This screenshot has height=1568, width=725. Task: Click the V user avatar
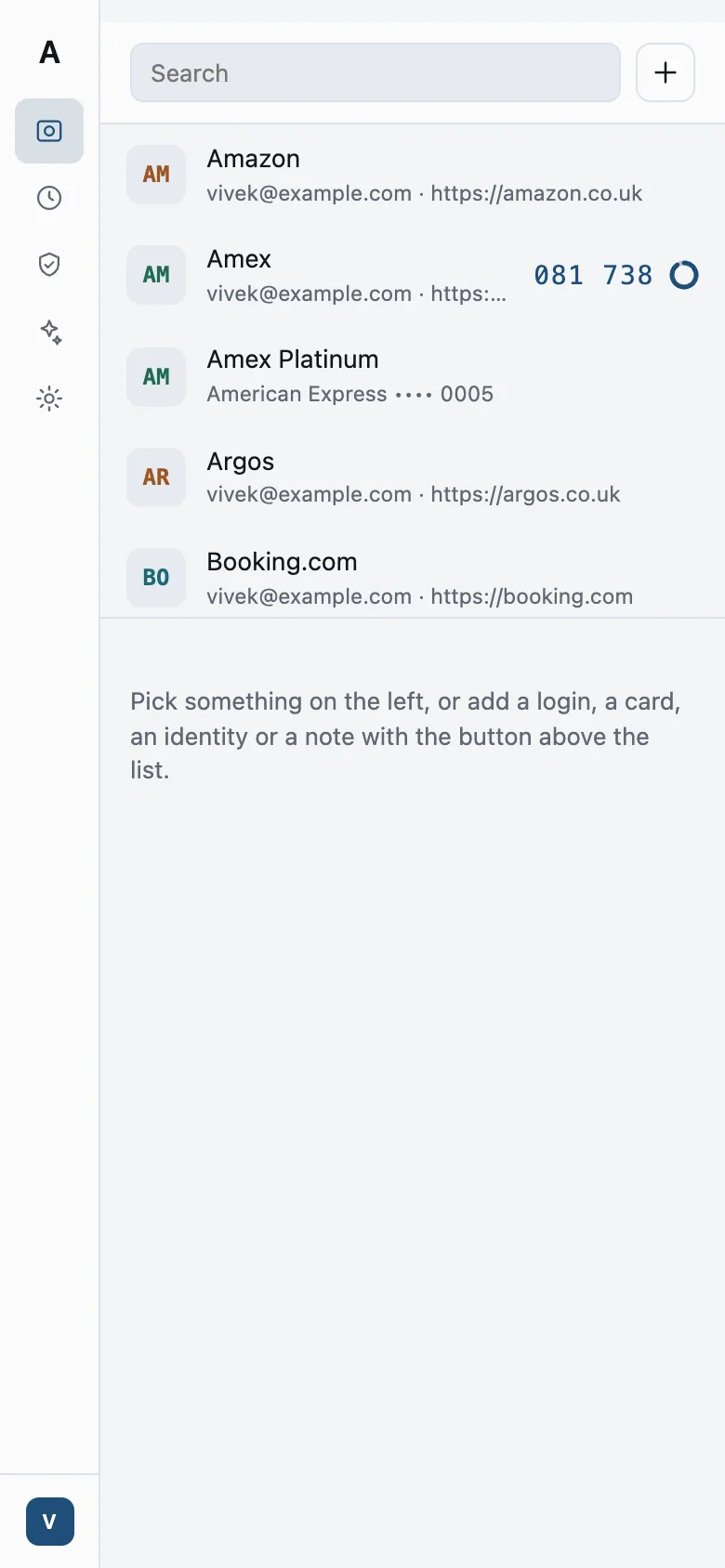coord(50,1522)
